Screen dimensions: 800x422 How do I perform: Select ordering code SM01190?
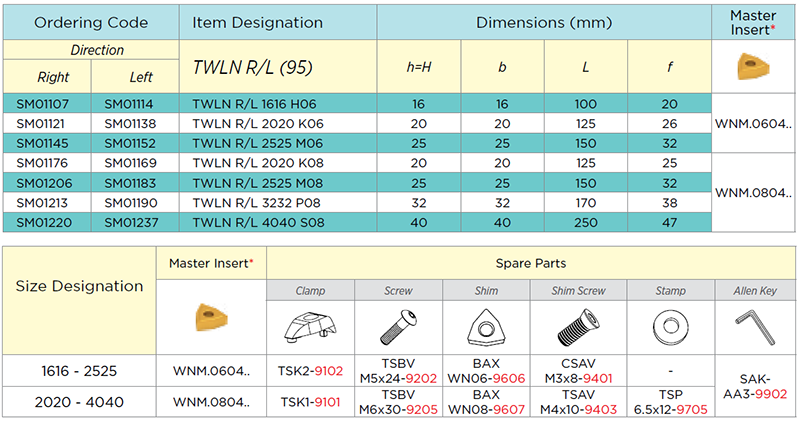(x=130, y=203)
